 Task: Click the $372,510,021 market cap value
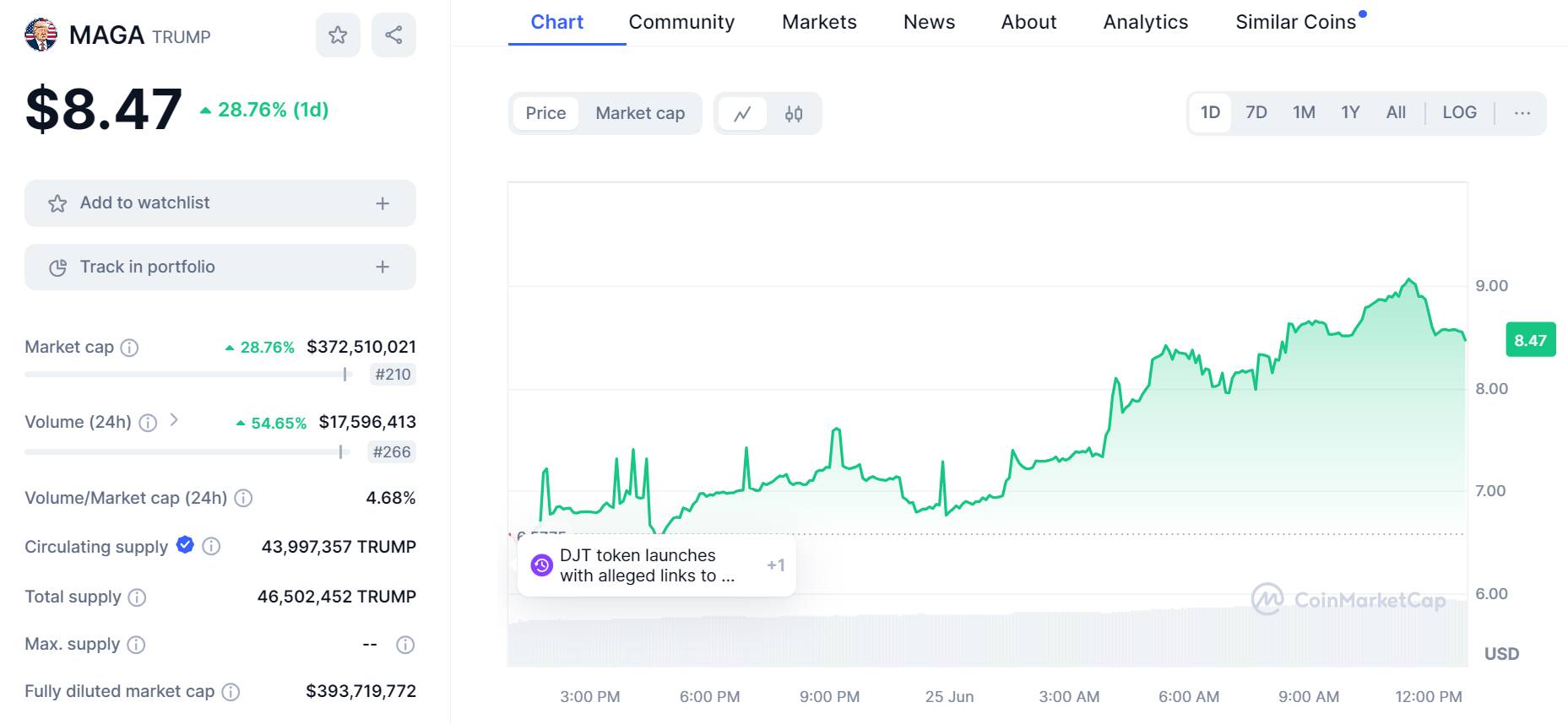pyautogui.click(x=361, y=347)
